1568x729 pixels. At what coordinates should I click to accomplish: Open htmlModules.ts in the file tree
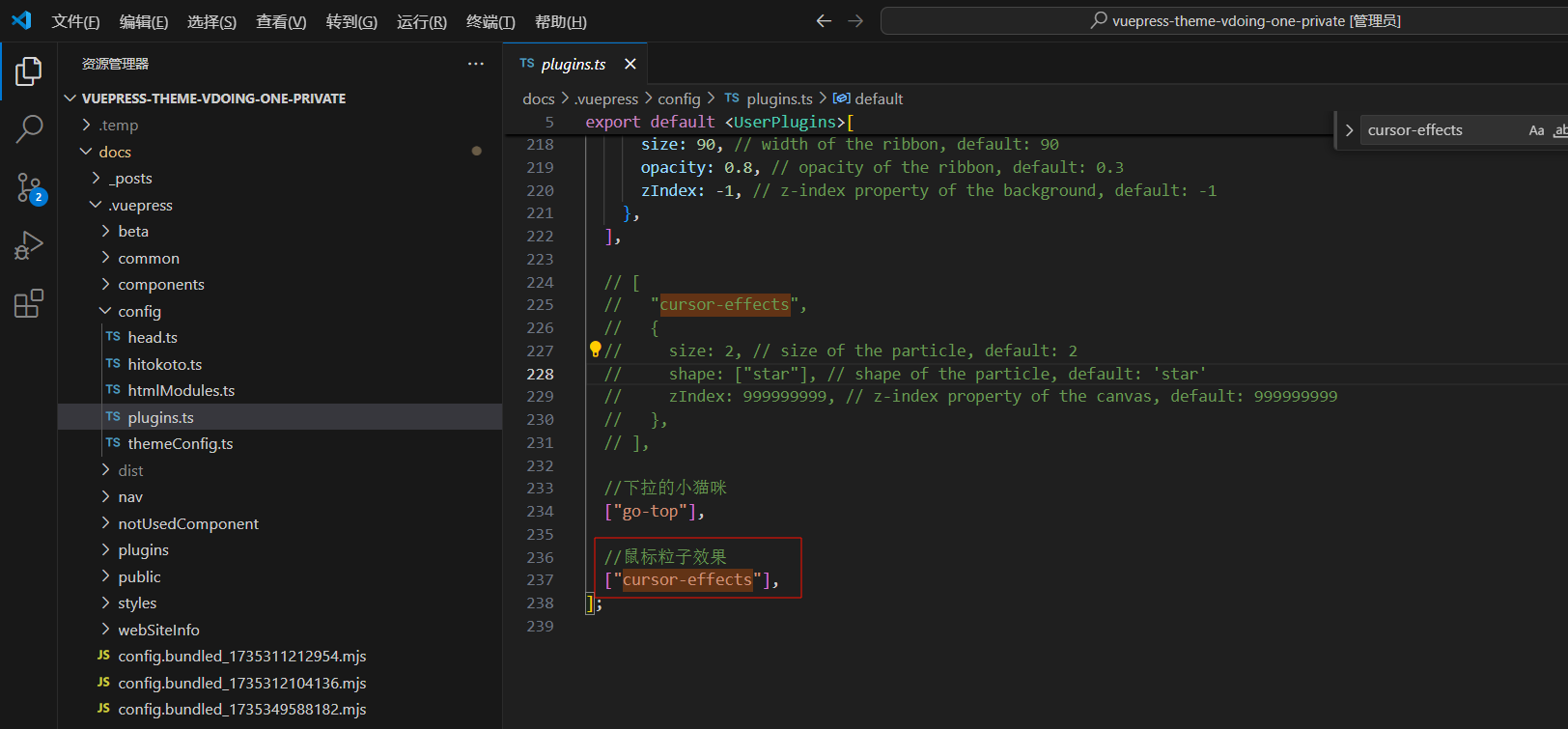coord(280,390)
